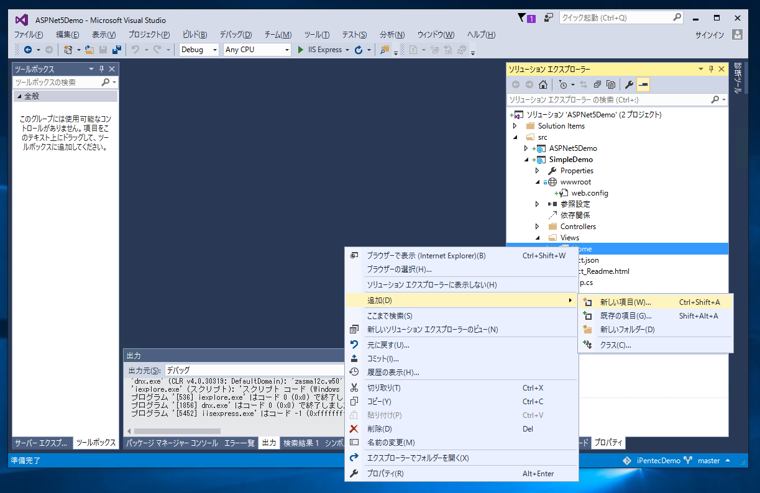
Task: Select the 依存関係 node in the tree
Action: 575,215
